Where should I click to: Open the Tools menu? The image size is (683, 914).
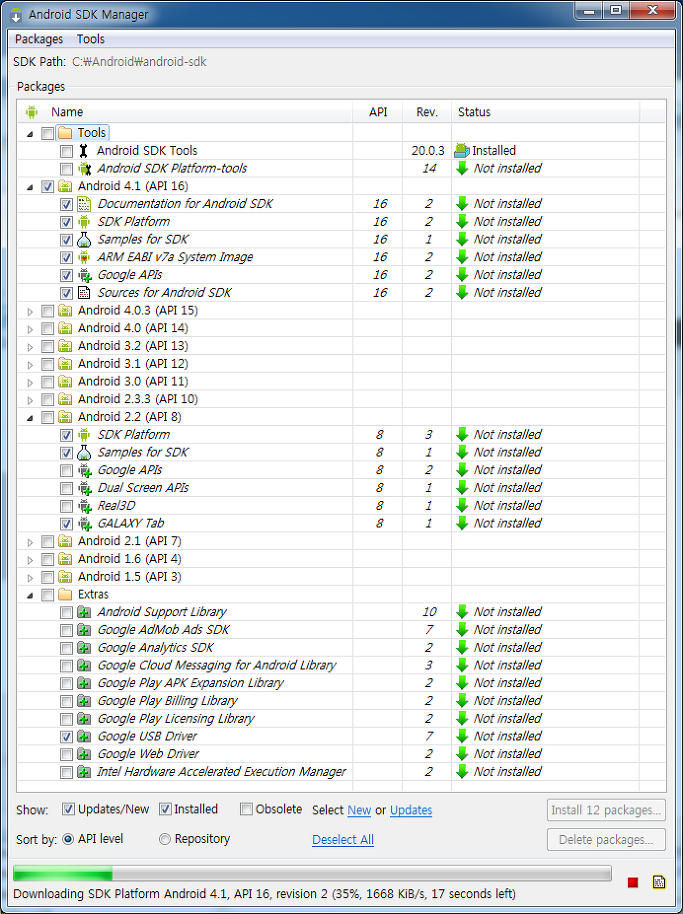pyautogui.click(x=90, y=39)
